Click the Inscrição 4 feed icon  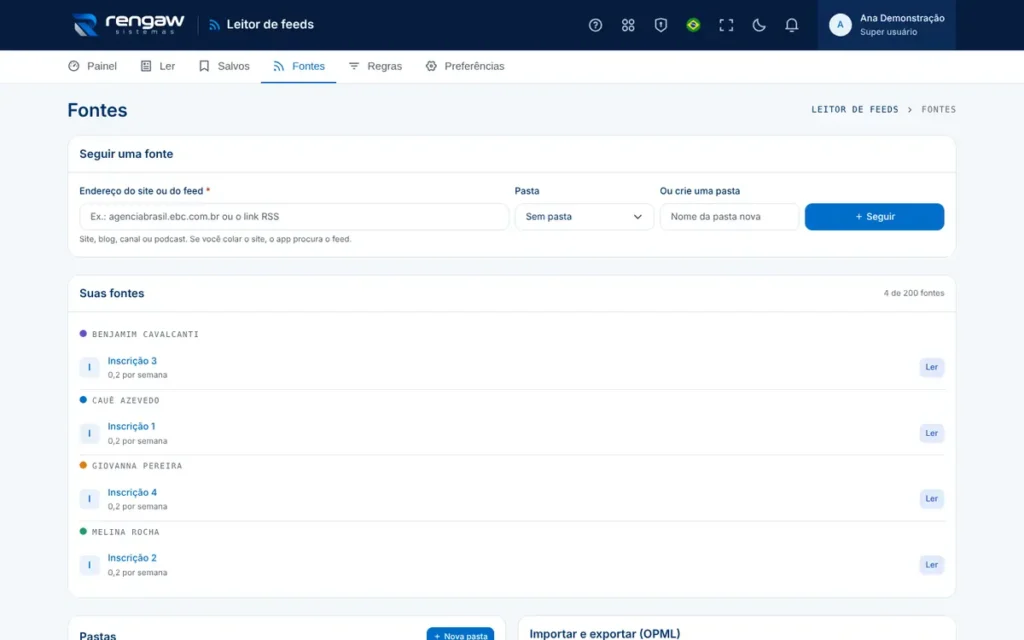coord(89,499)
